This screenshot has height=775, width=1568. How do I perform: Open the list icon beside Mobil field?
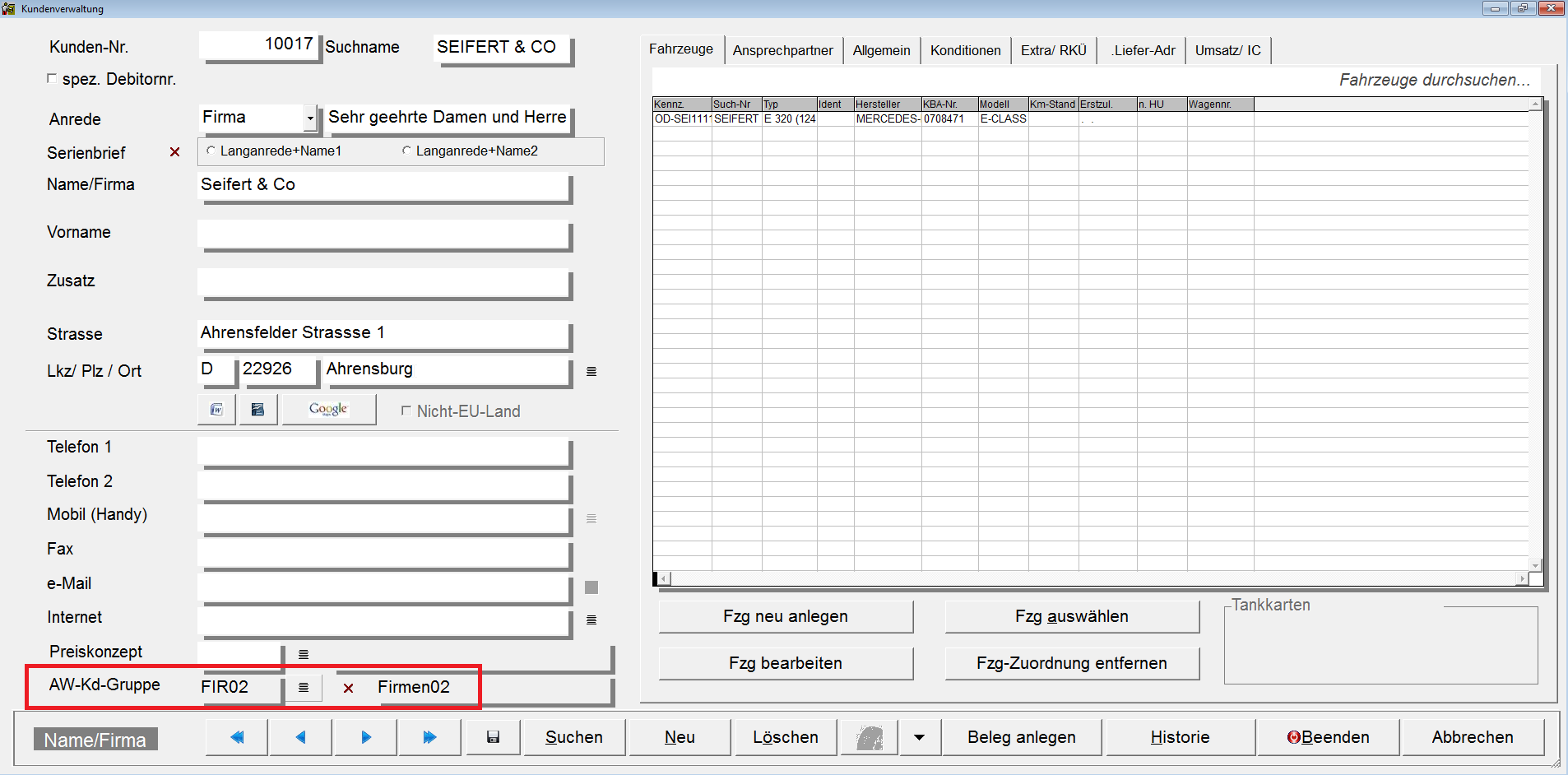pos(591,518)
